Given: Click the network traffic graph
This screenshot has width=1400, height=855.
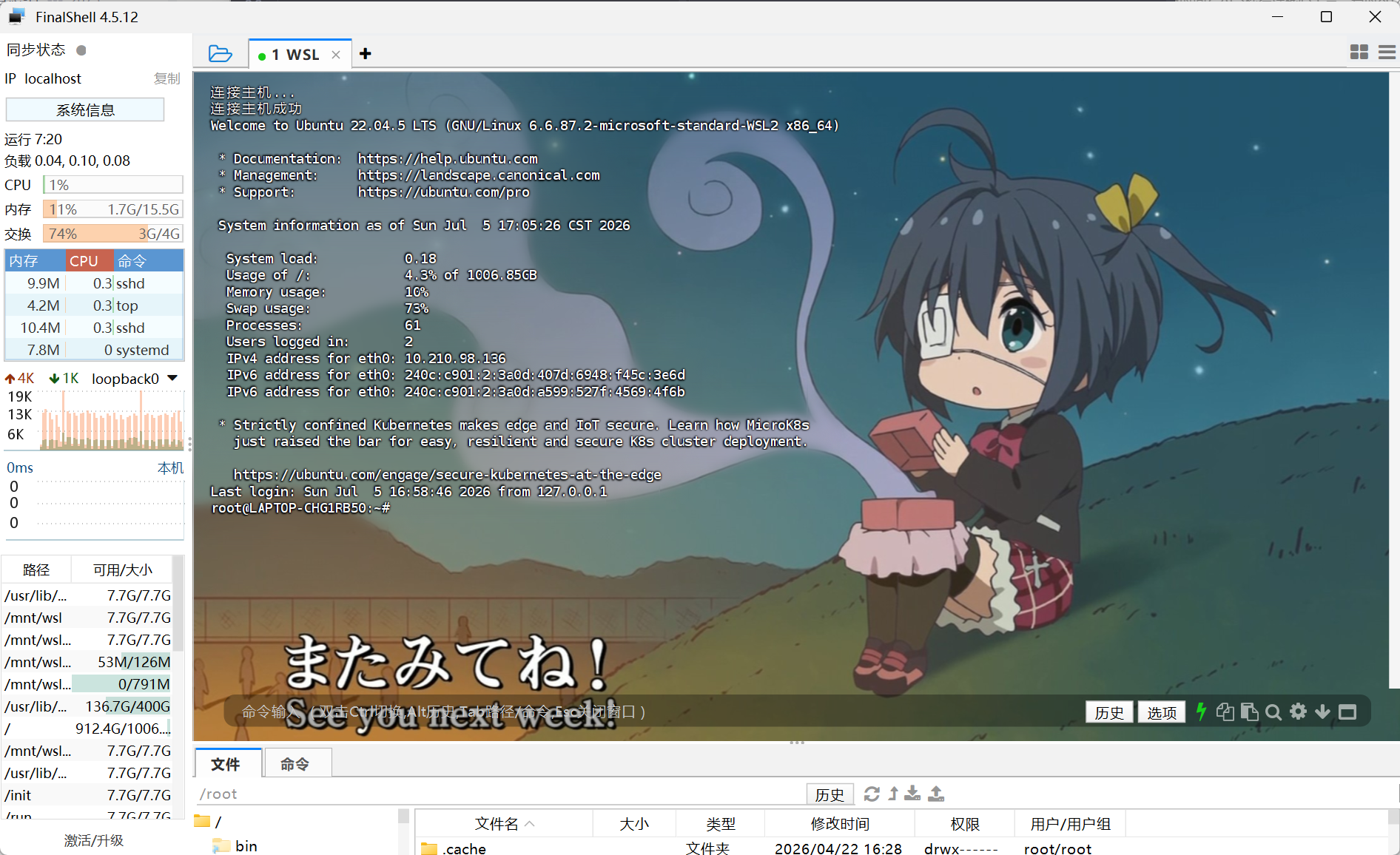Looking at the screenshot, I should [111, 419].
